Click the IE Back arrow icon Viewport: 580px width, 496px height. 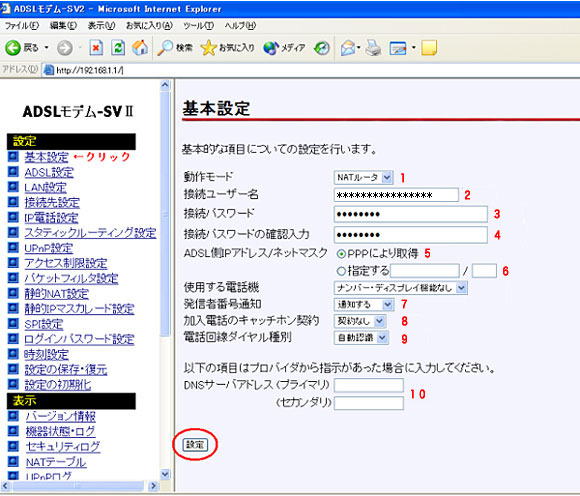click(13, 48)
